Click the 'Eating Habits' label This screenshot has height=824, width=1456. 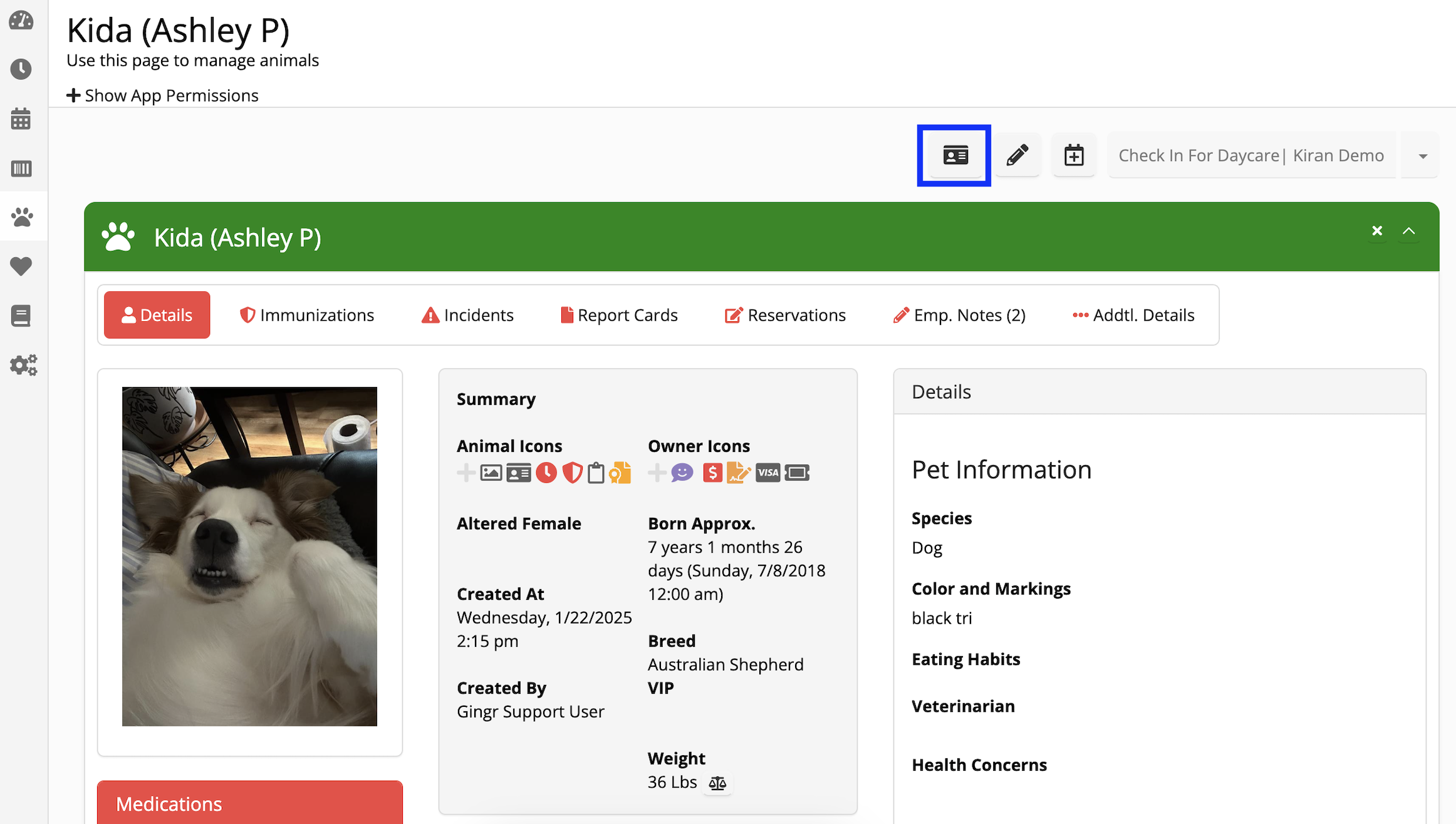pyautogui.click(x=965, y=659)
